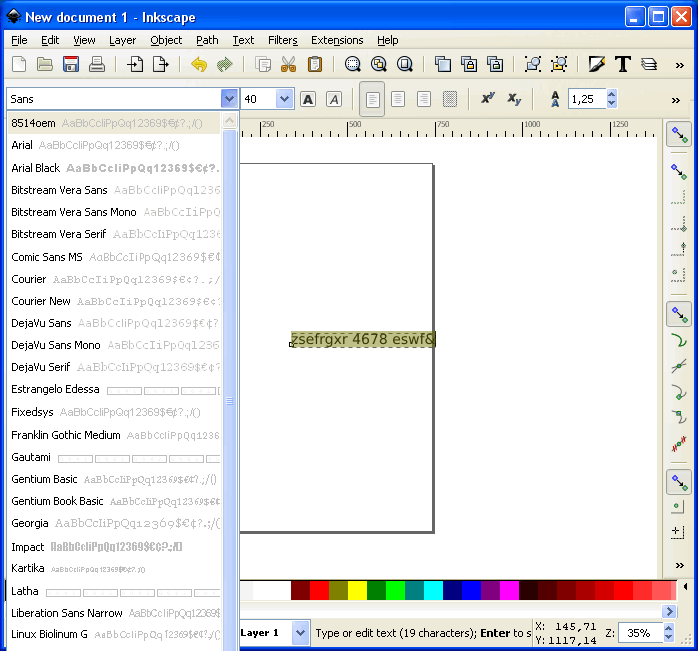698x651 pixels.
Task: Click the horizontal scrollbar right arrow
Action: point(669,611)
